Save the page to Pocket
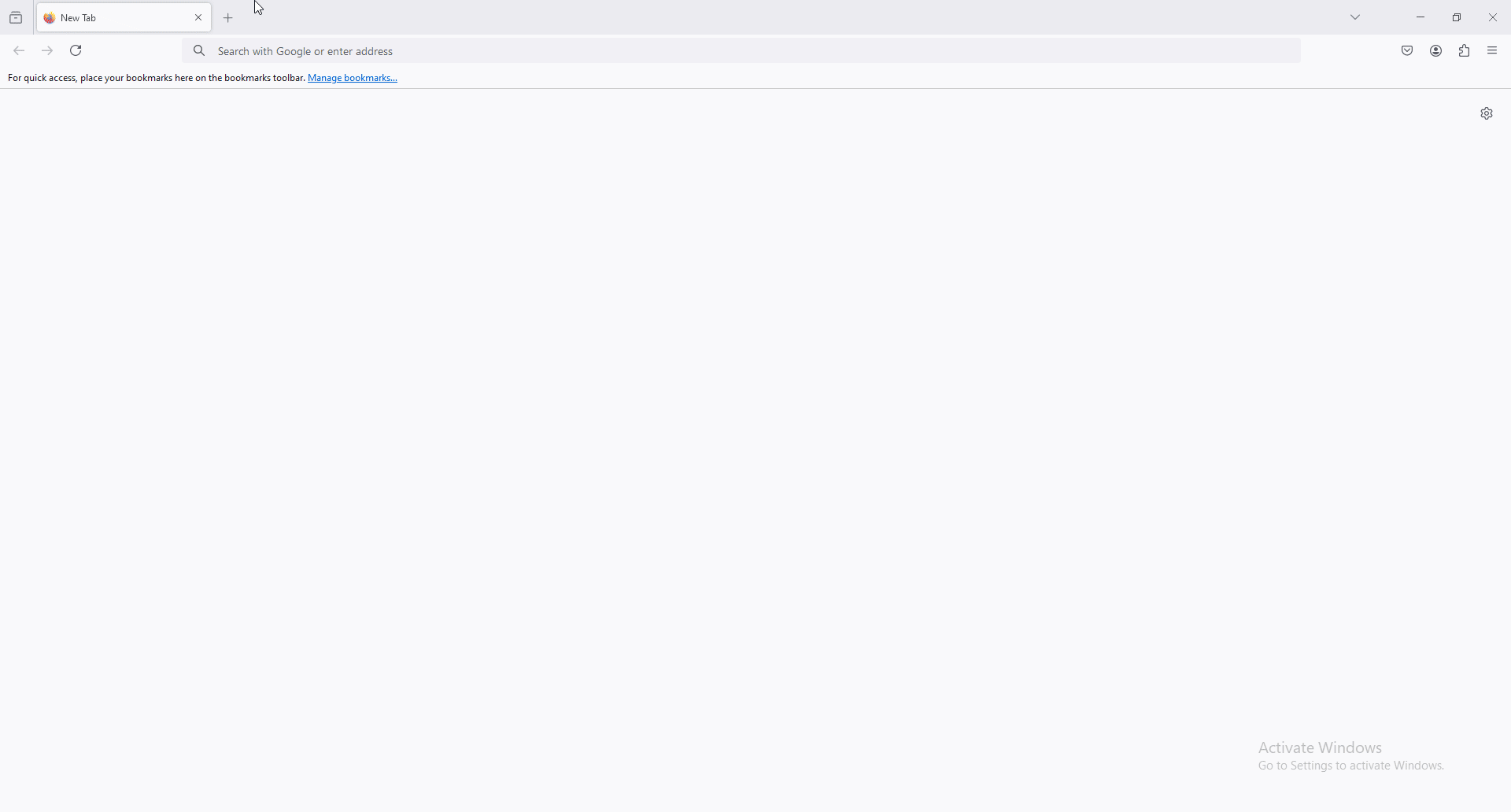The image size is (1511, 812). tap(1407, 50)
